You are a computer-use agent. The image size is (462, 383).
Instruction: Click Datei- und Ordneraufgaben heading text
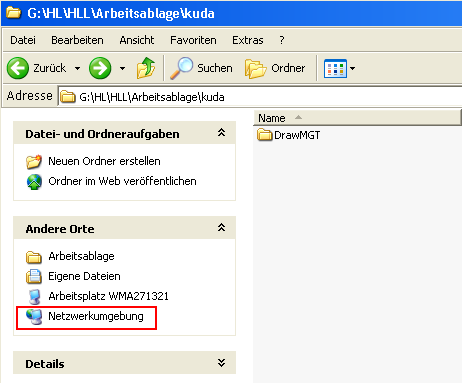pos(102,134)
